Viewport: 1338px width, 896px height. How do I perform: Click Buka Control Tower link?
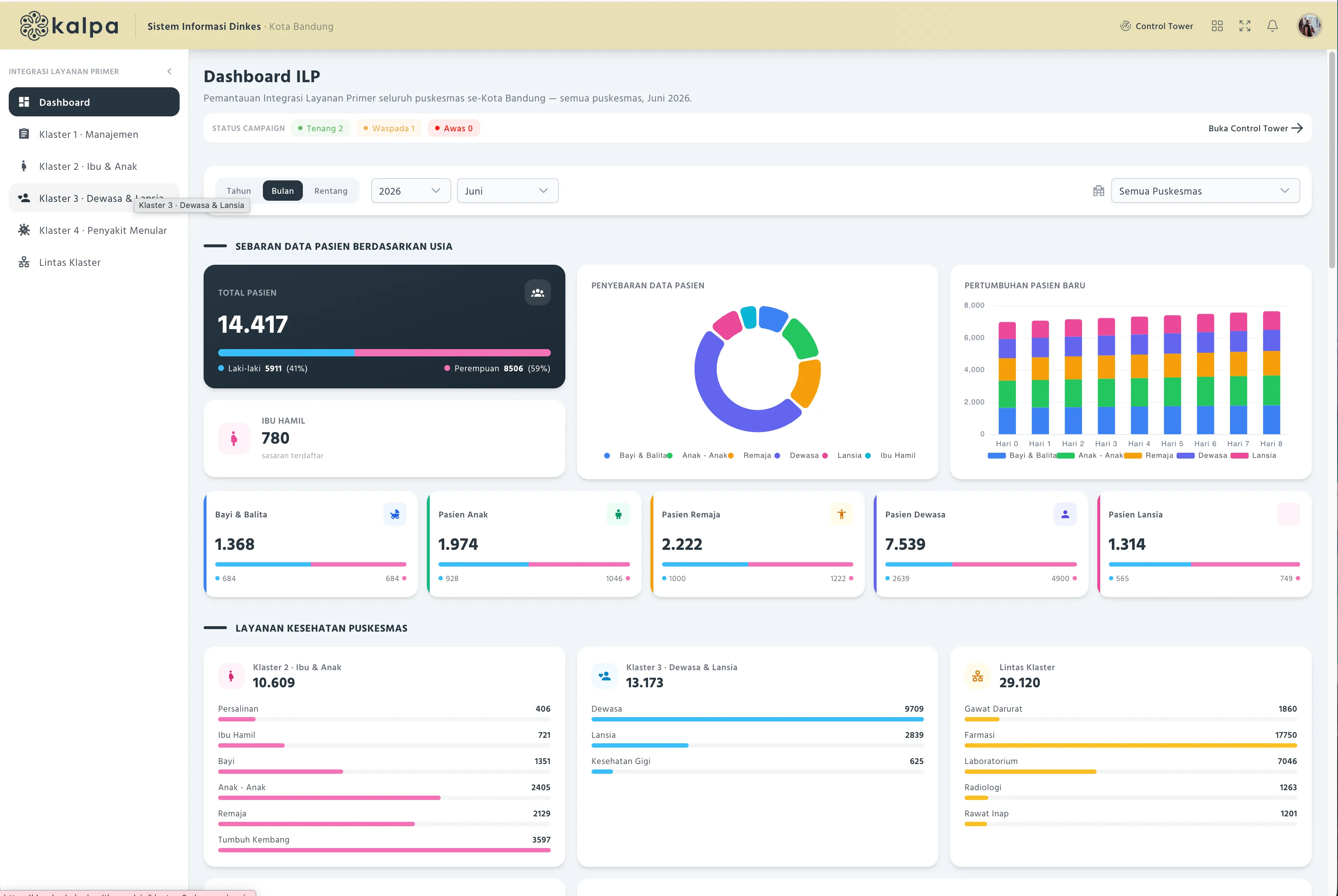coord(1256,128)
